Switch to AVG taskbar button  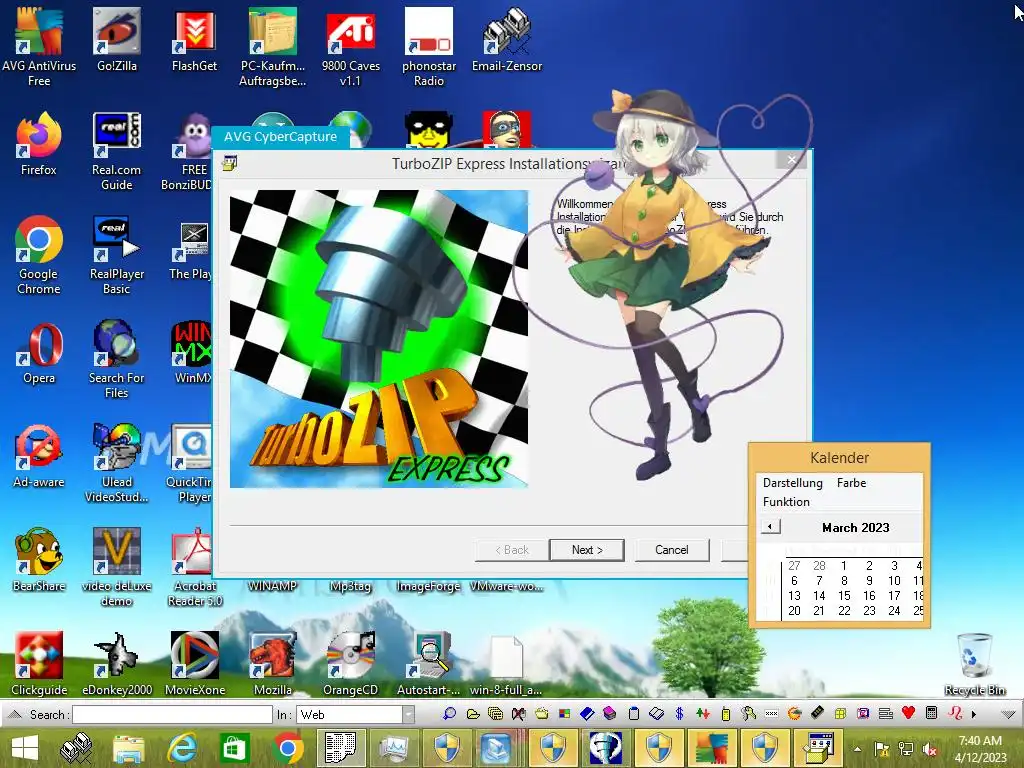(x=711, y=748)
